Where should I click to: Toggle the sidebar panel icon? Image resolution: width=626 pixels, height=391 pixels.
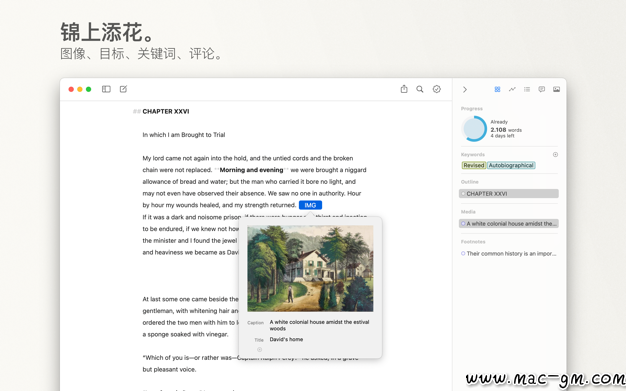point(106,89)
